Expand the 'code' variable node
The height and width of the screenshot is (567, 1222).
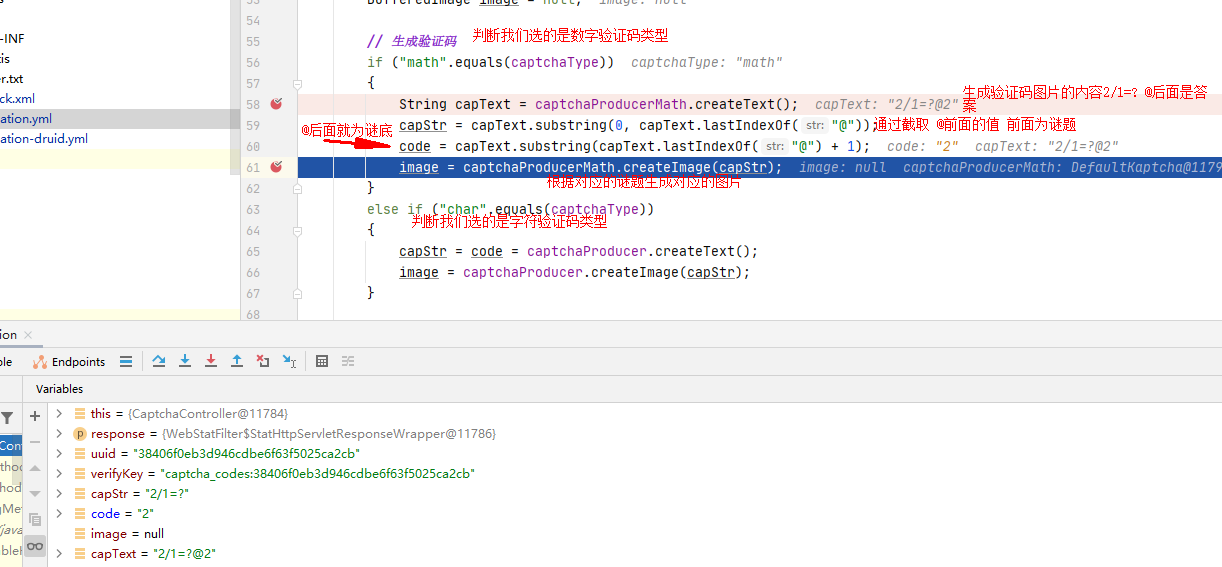coord(59,513)
